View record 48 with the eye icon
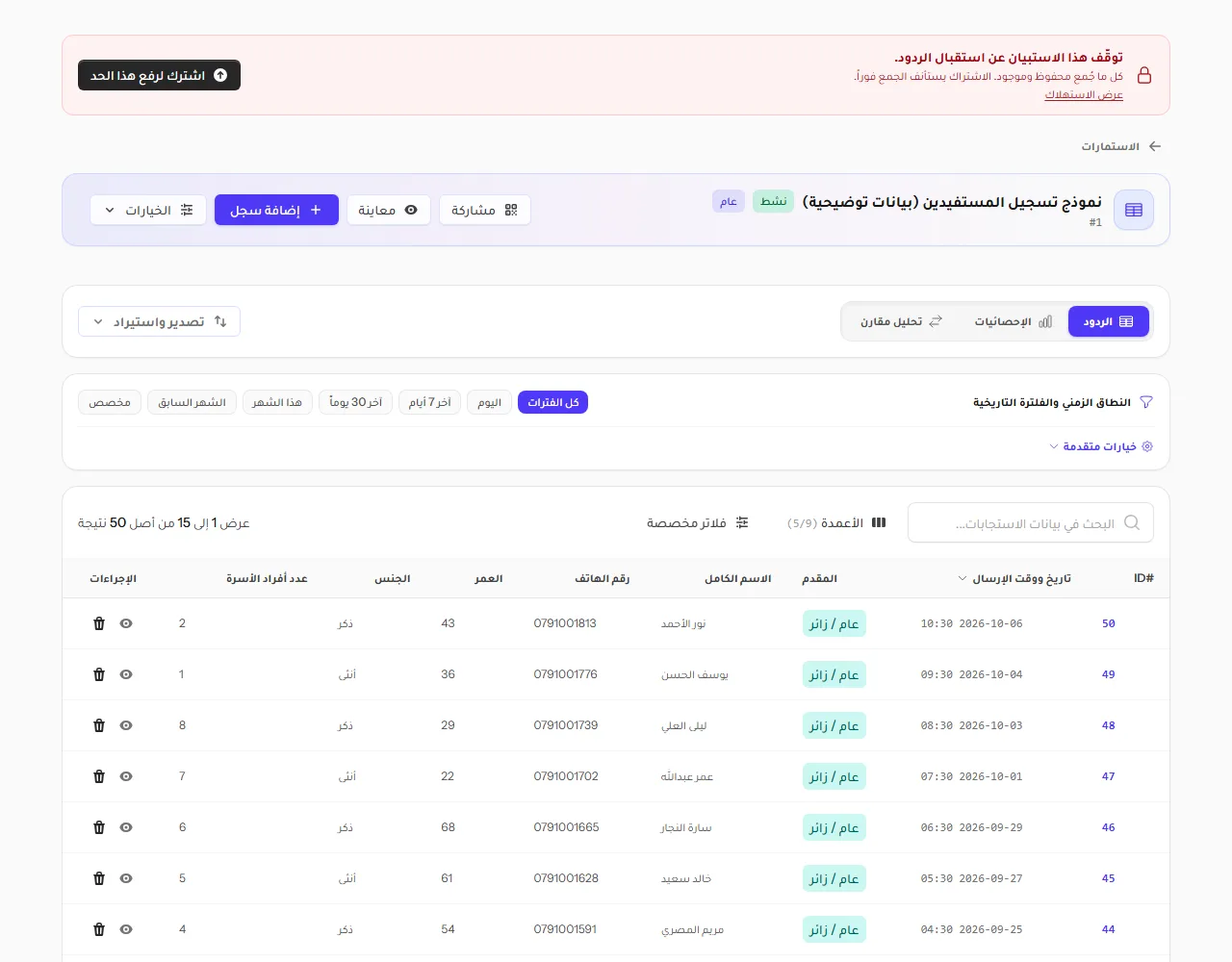The image size is (1232, 962). tap(126, 725)
